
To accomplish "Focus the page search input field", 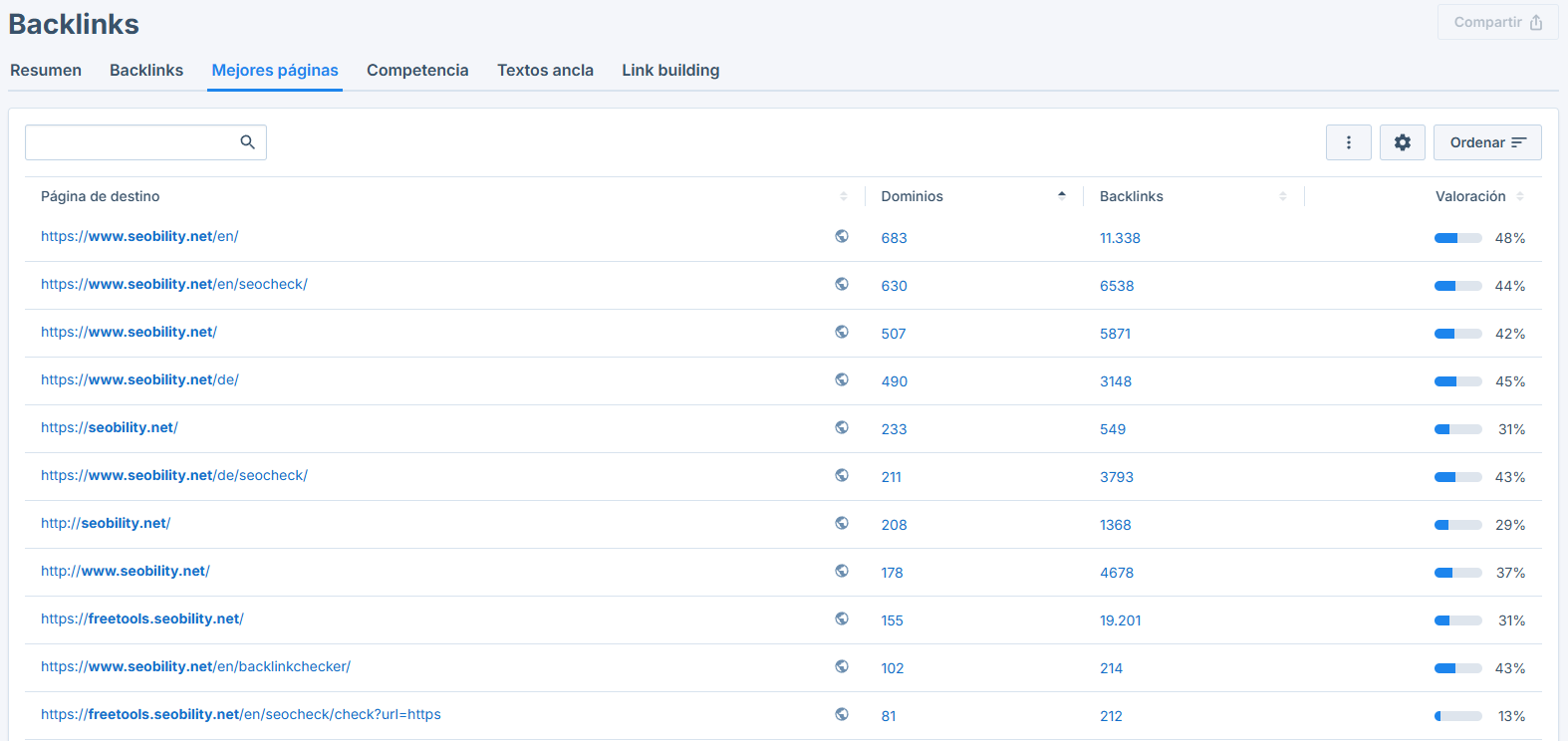I will click(x=145, y=142).
